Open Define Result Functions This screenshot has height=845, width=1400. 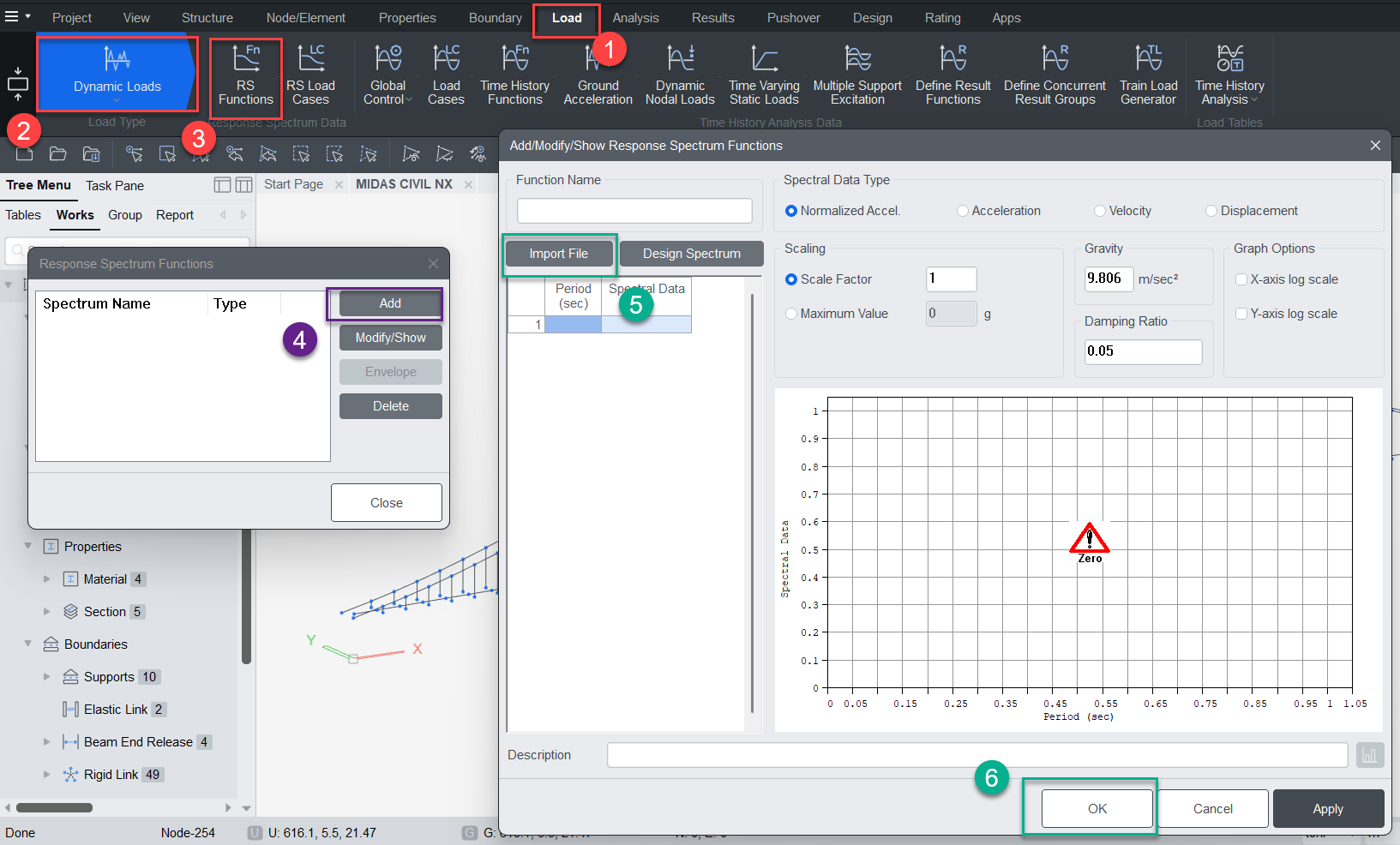pyautogui.click(x=952, y=75)
